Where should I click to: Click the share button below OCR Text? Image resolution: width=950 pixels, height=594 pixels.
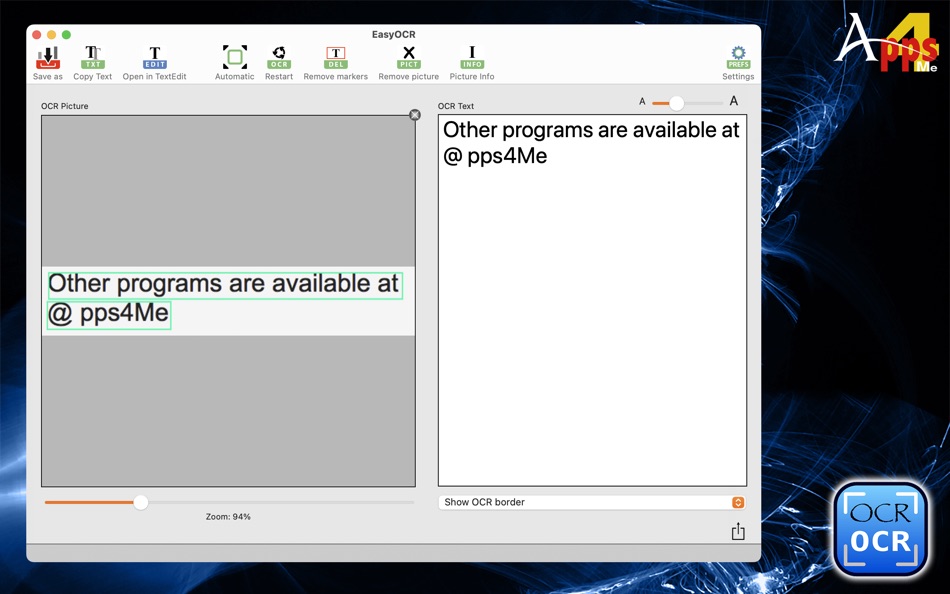(738, 532)
